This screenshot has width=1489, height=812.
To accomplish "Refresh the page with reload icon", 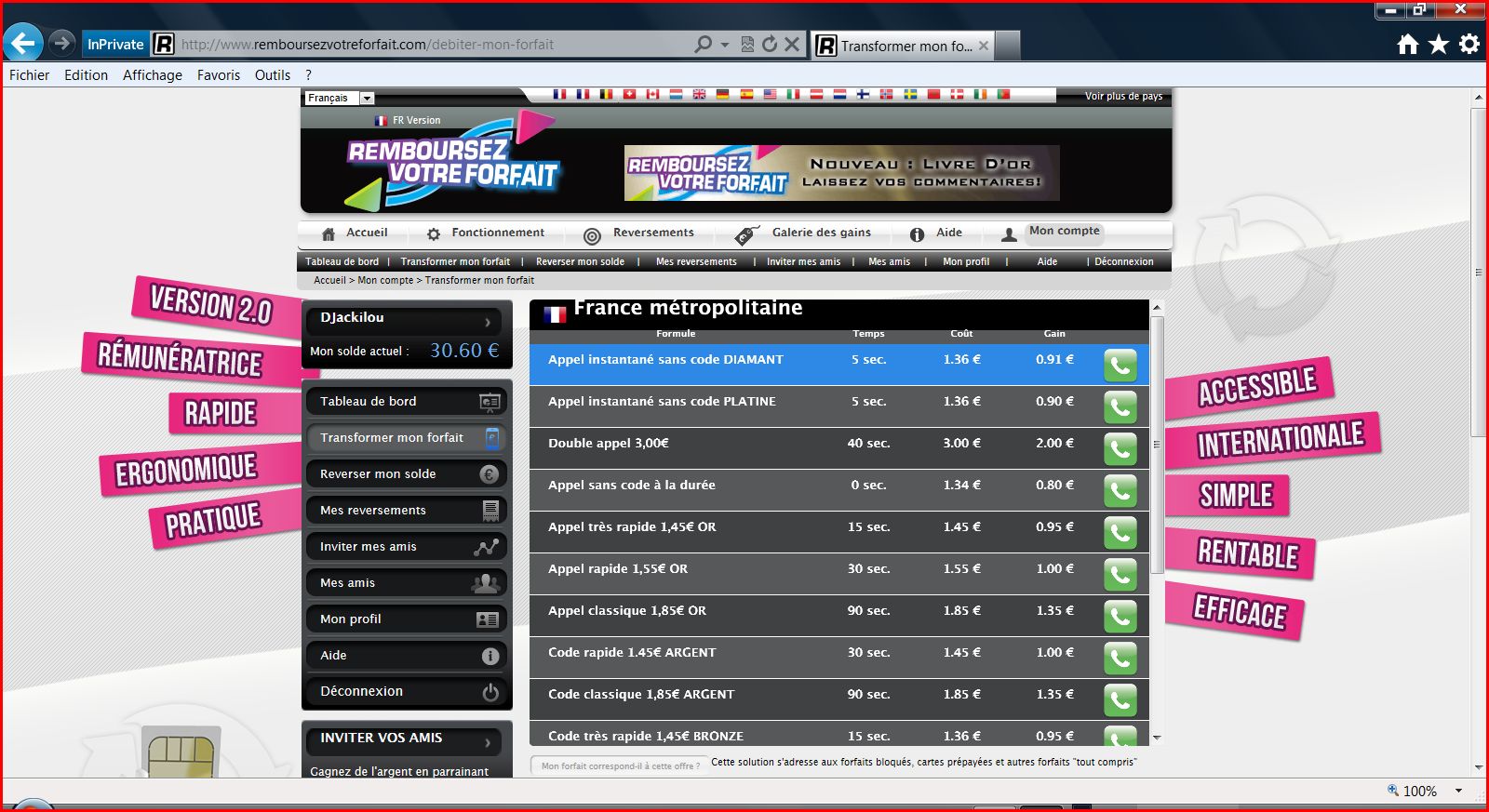I will click(770, 44).
